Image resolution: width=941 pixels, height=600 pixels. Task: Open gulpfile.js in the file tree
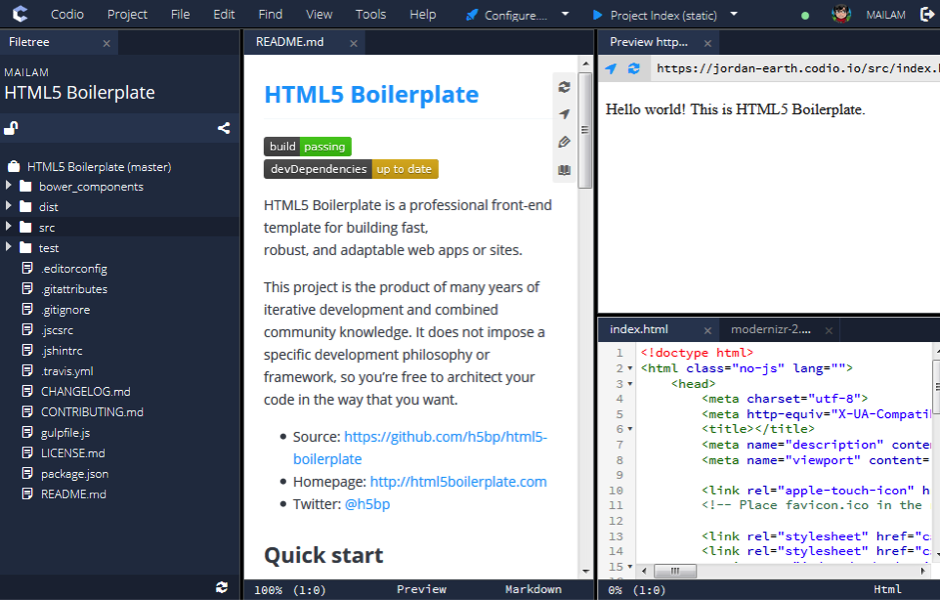coord(65,433)
